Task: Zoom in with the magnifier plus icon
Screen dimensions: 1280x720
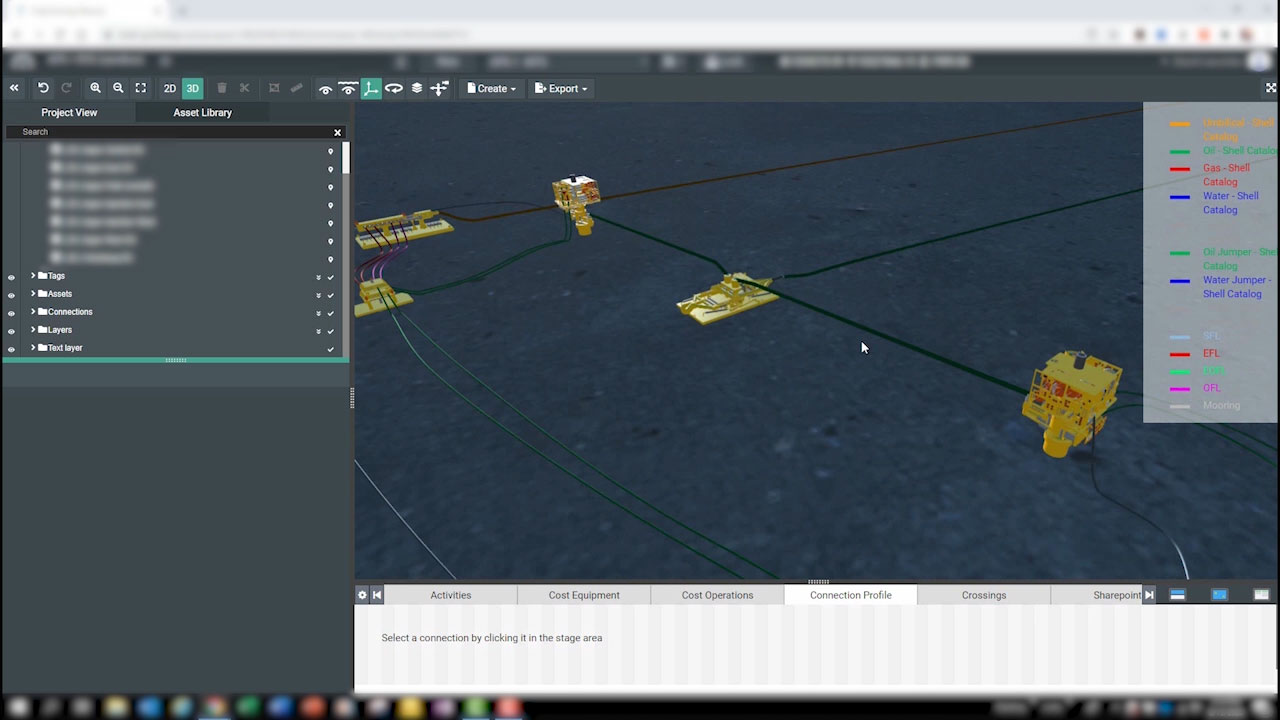Action: (x=95, y=88)
